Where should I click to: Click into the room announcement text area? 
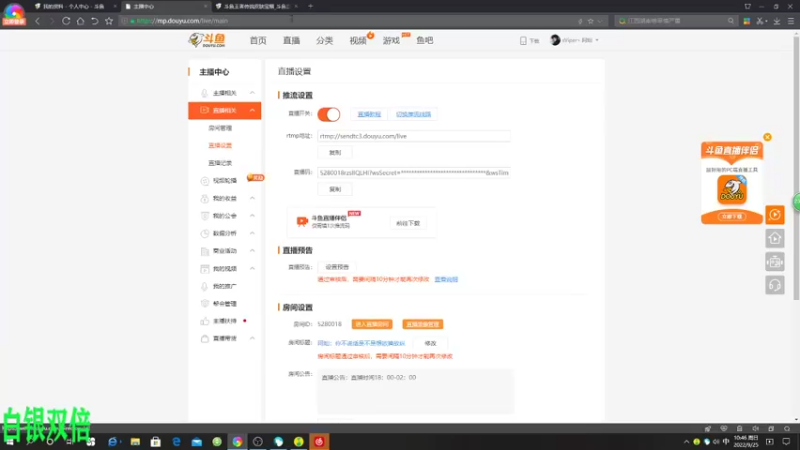[415, 391]
